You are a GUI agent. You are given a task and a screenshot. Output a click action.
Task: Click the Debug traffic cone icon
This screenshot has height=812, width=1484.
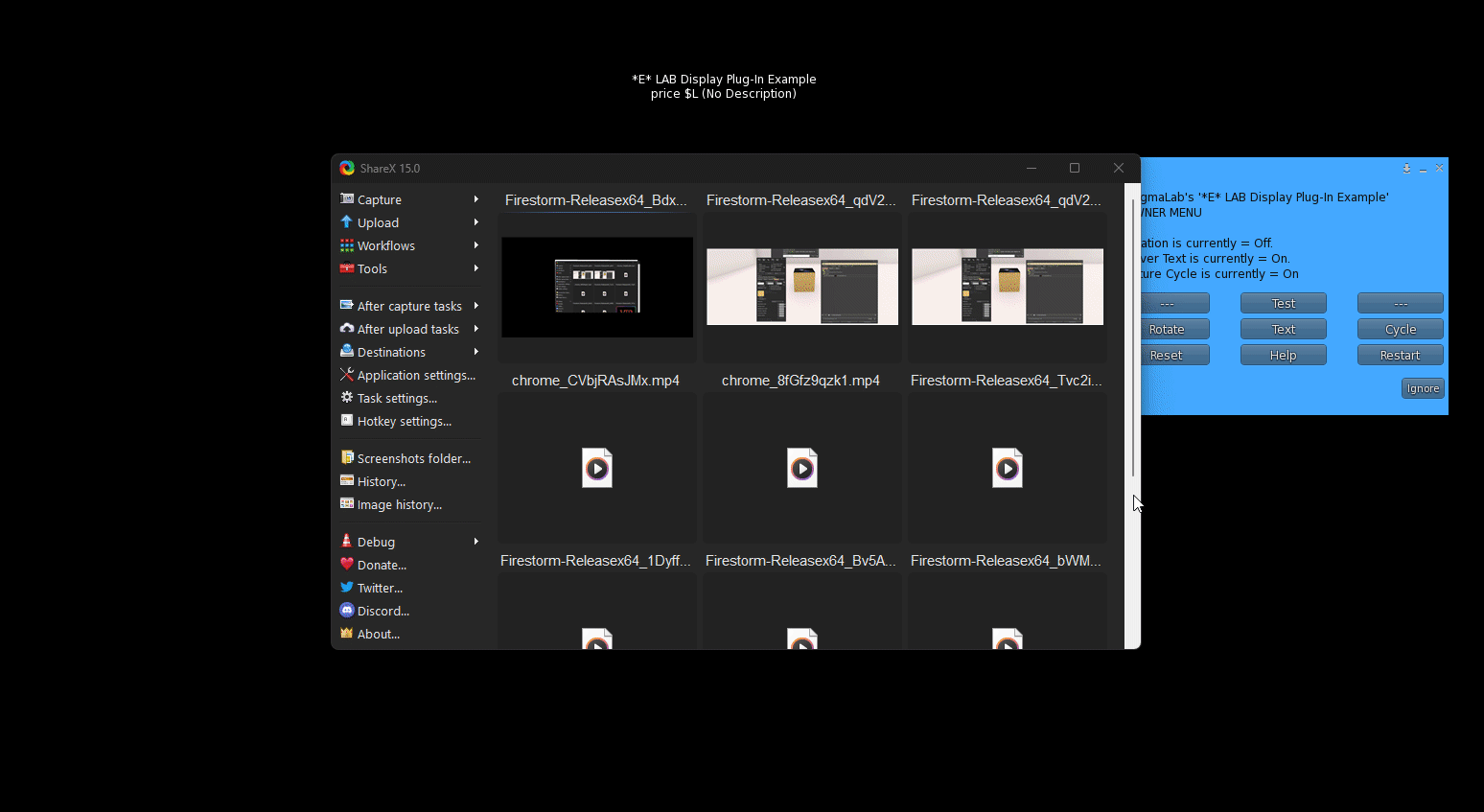[x=347, y=541]
